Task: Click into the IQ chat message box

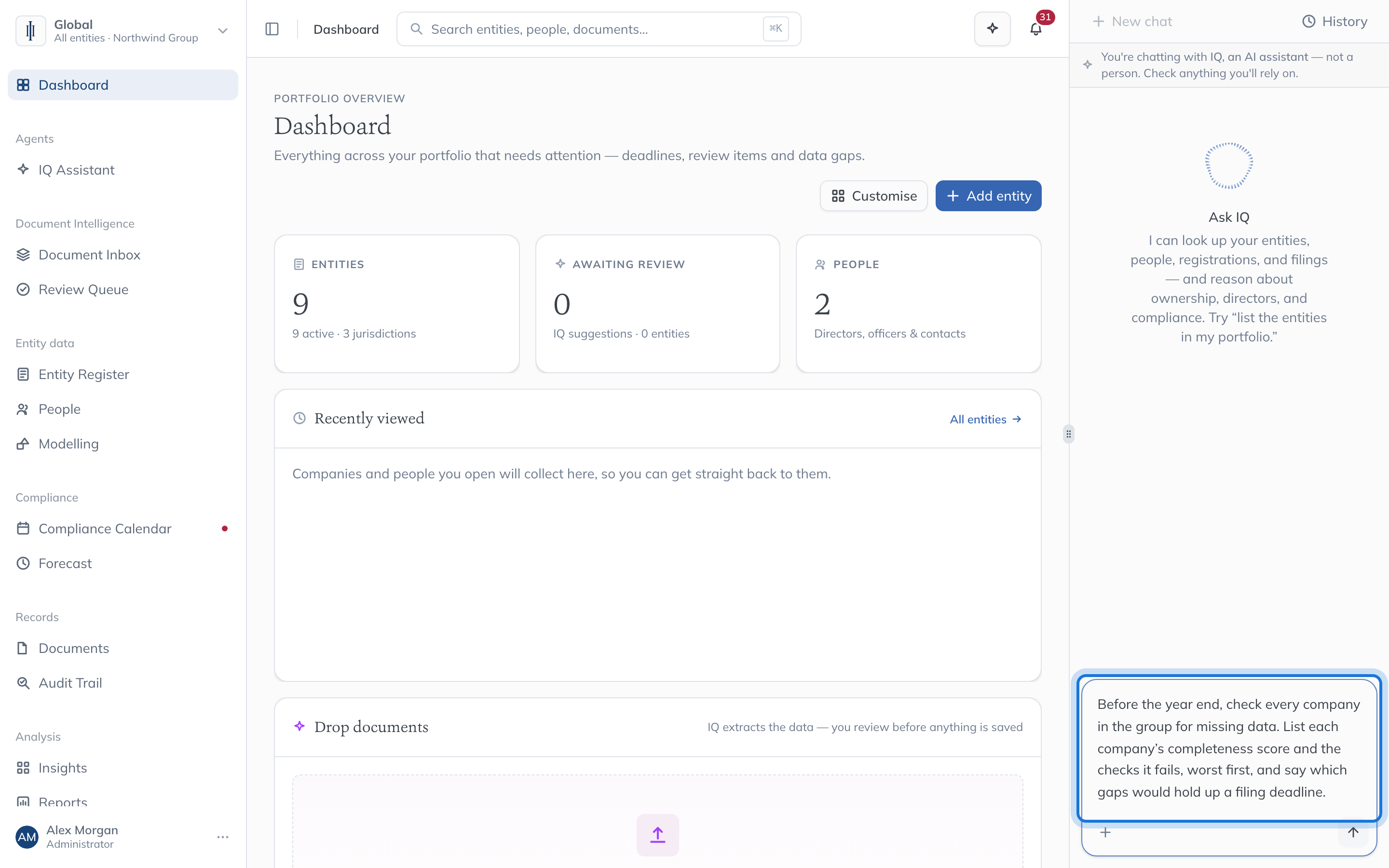Action: [x=1229, y=748]
